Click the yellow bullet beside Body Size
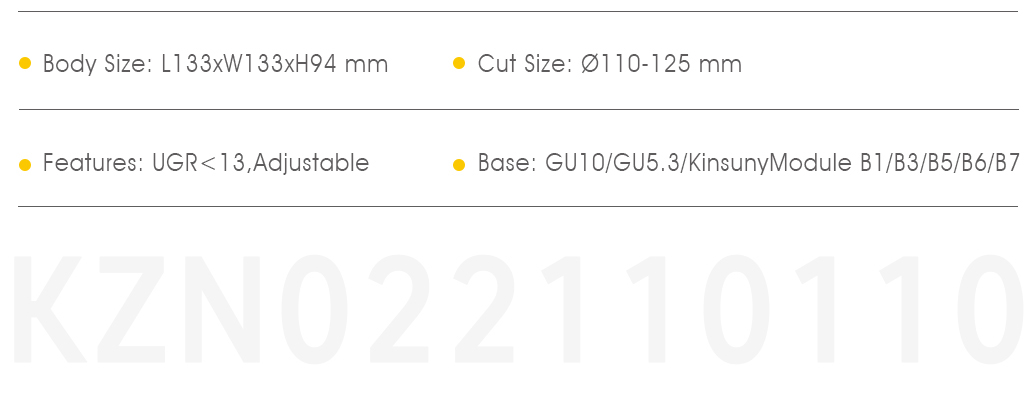 click(x=25, y=63)
